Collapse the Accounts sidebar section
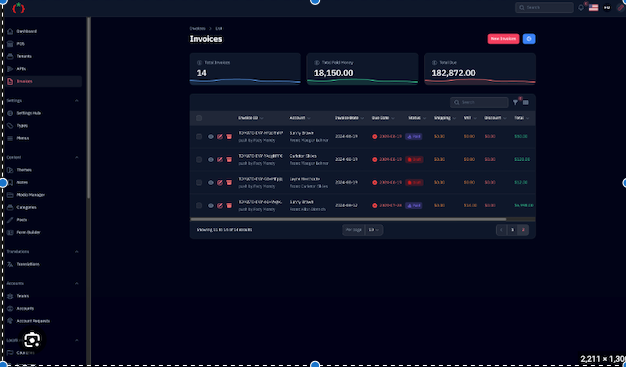This screenshot has width=626, height=367. (77, 284)
